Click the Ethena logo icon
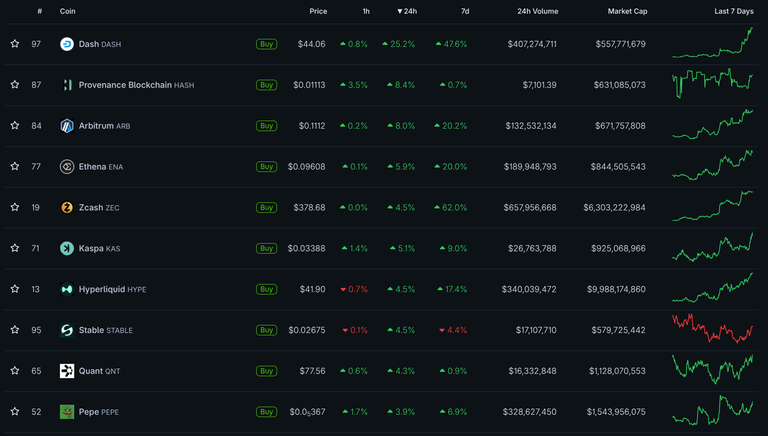 click(x=67, y=167)
